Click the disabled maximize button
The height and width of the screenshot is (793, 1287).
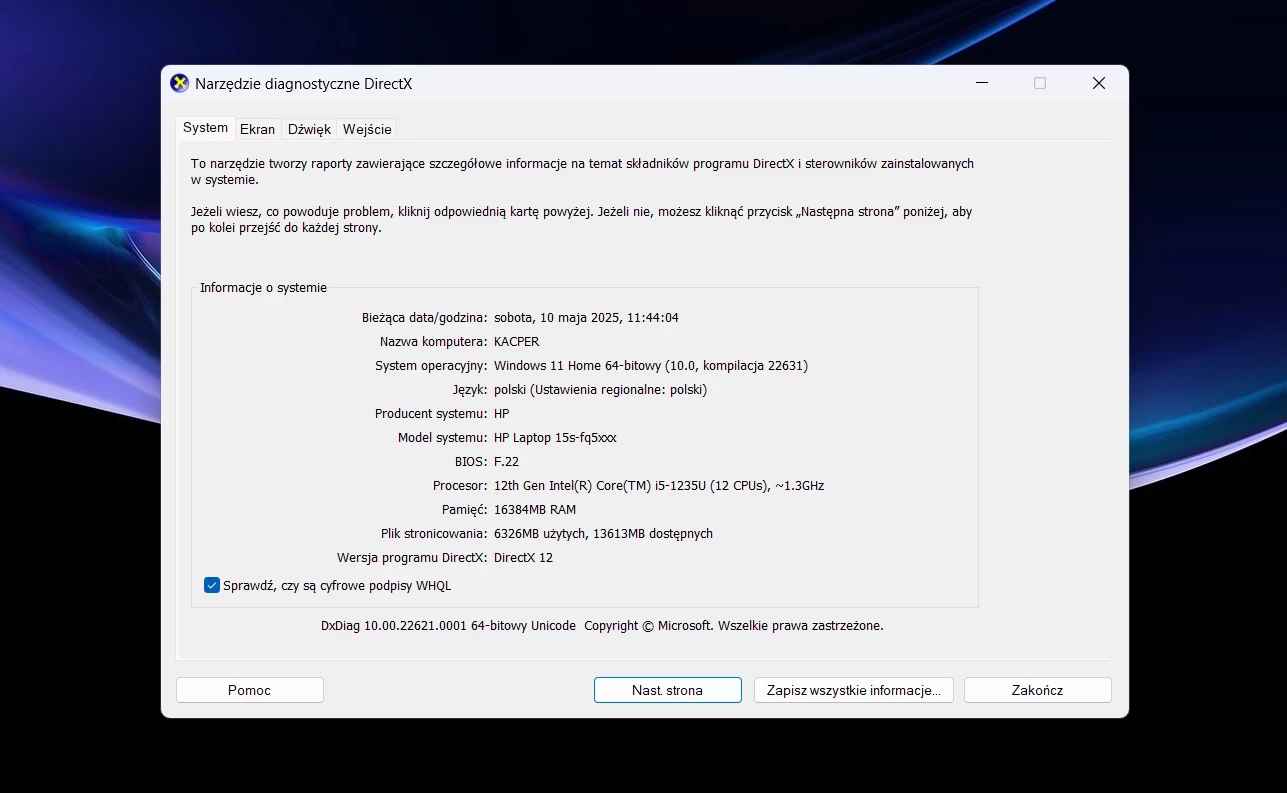(x=1040, y=83)
